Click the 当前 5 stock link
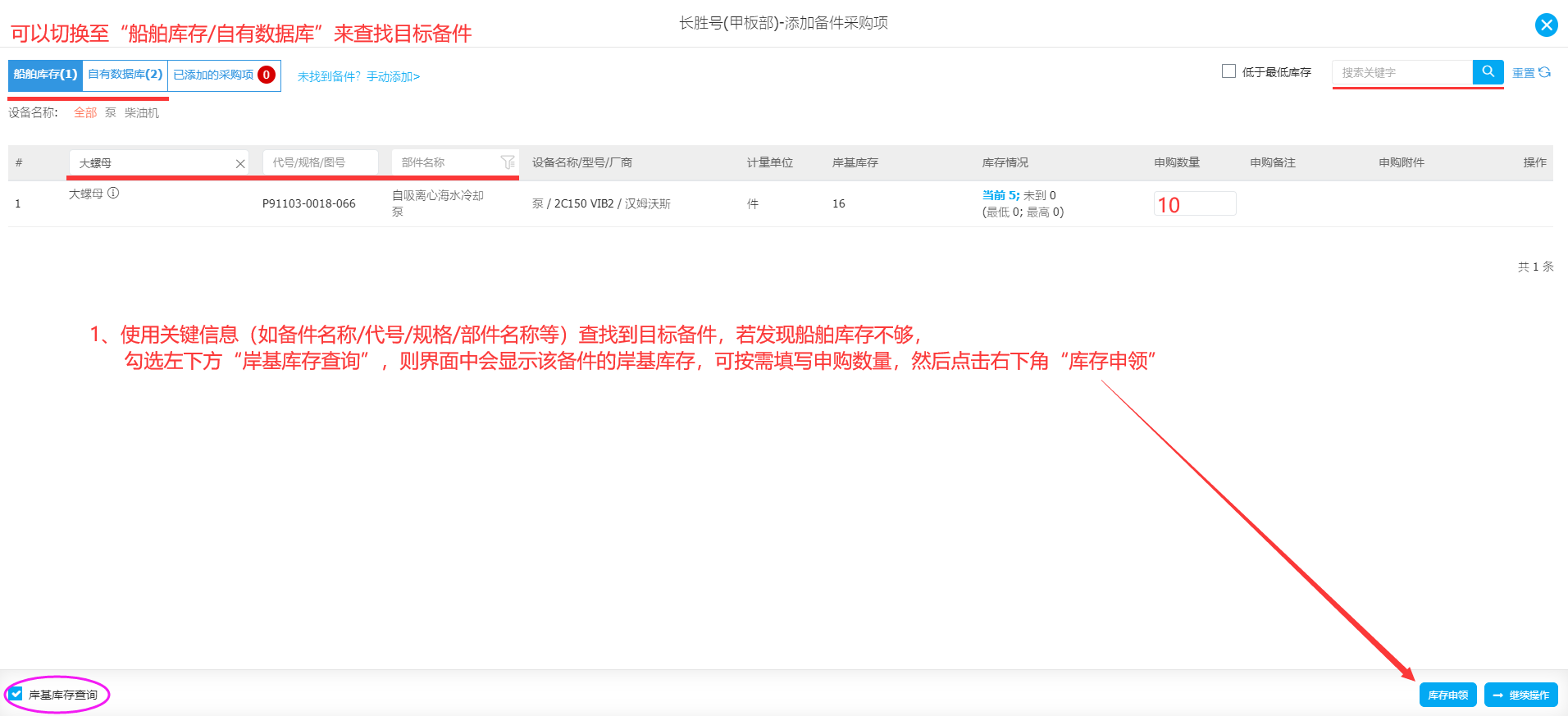The image size is (1568, 716). (1000, 195)
